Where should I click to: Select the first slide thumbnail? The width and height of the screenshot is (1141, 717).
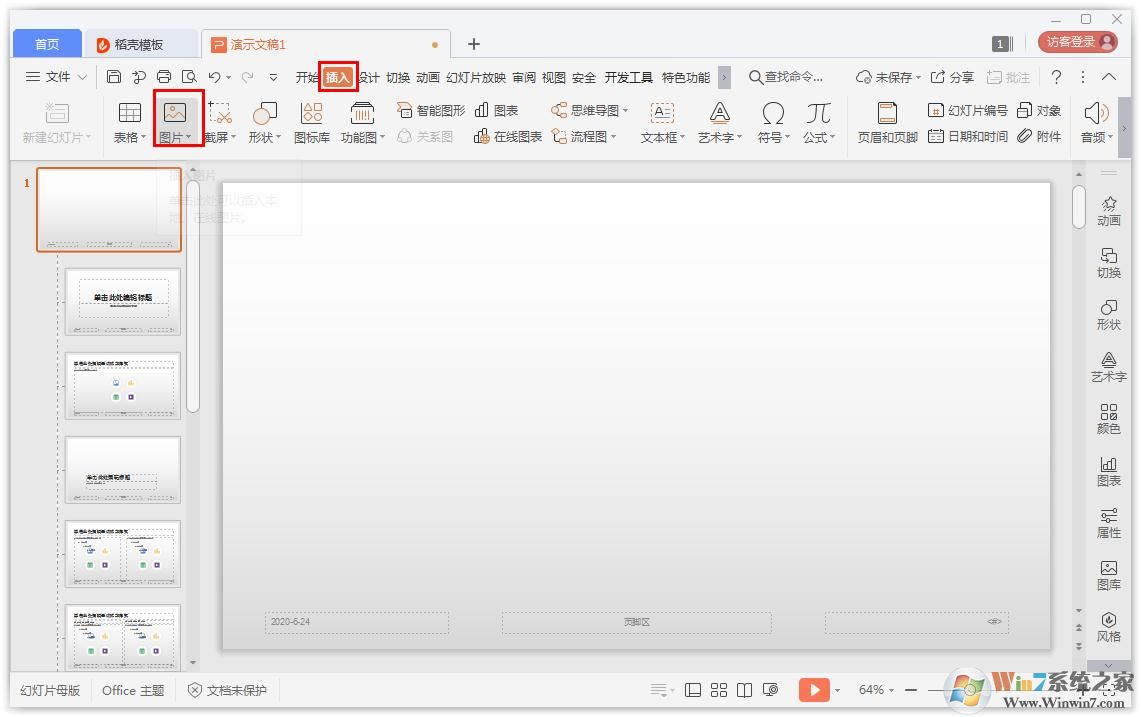pyautogui.click(x=108, y=209)
